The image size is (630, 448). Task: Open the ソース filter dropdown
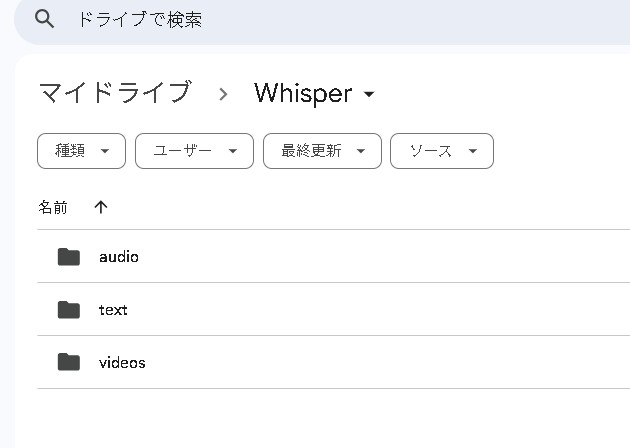[x=441, y=151]
